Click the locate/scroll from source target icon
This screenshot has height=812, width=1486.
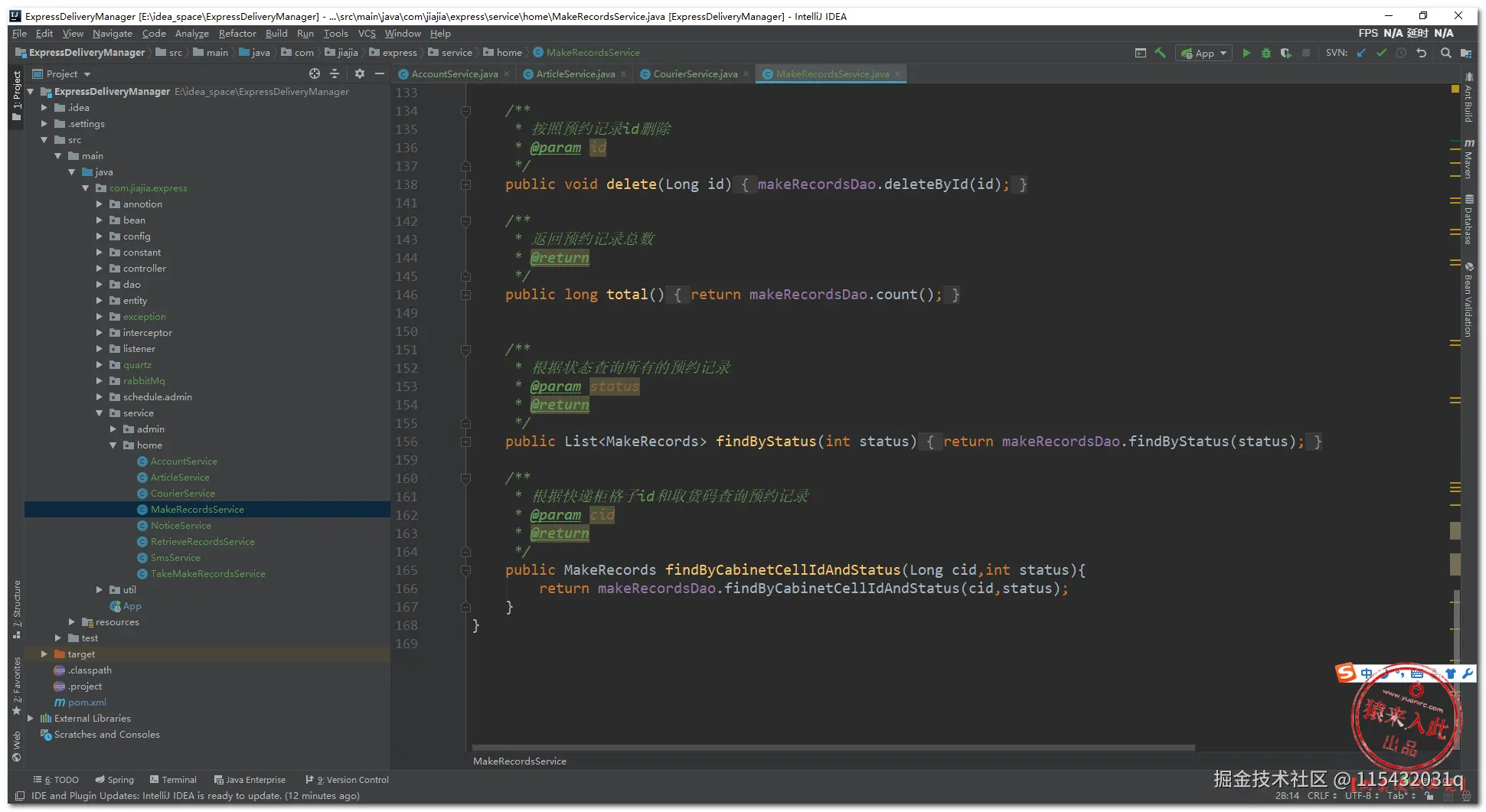point(314,73)
